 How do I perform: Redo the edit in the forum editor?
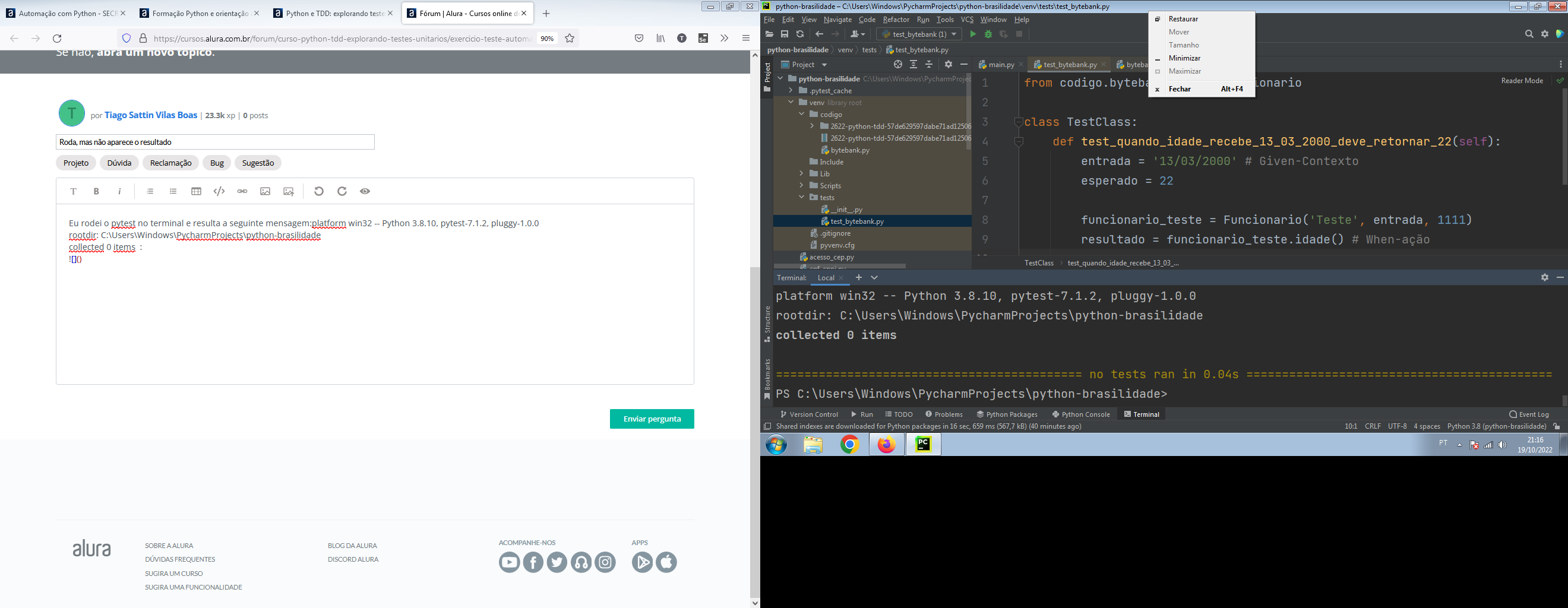pyautogui.click(x=342, y=191)
